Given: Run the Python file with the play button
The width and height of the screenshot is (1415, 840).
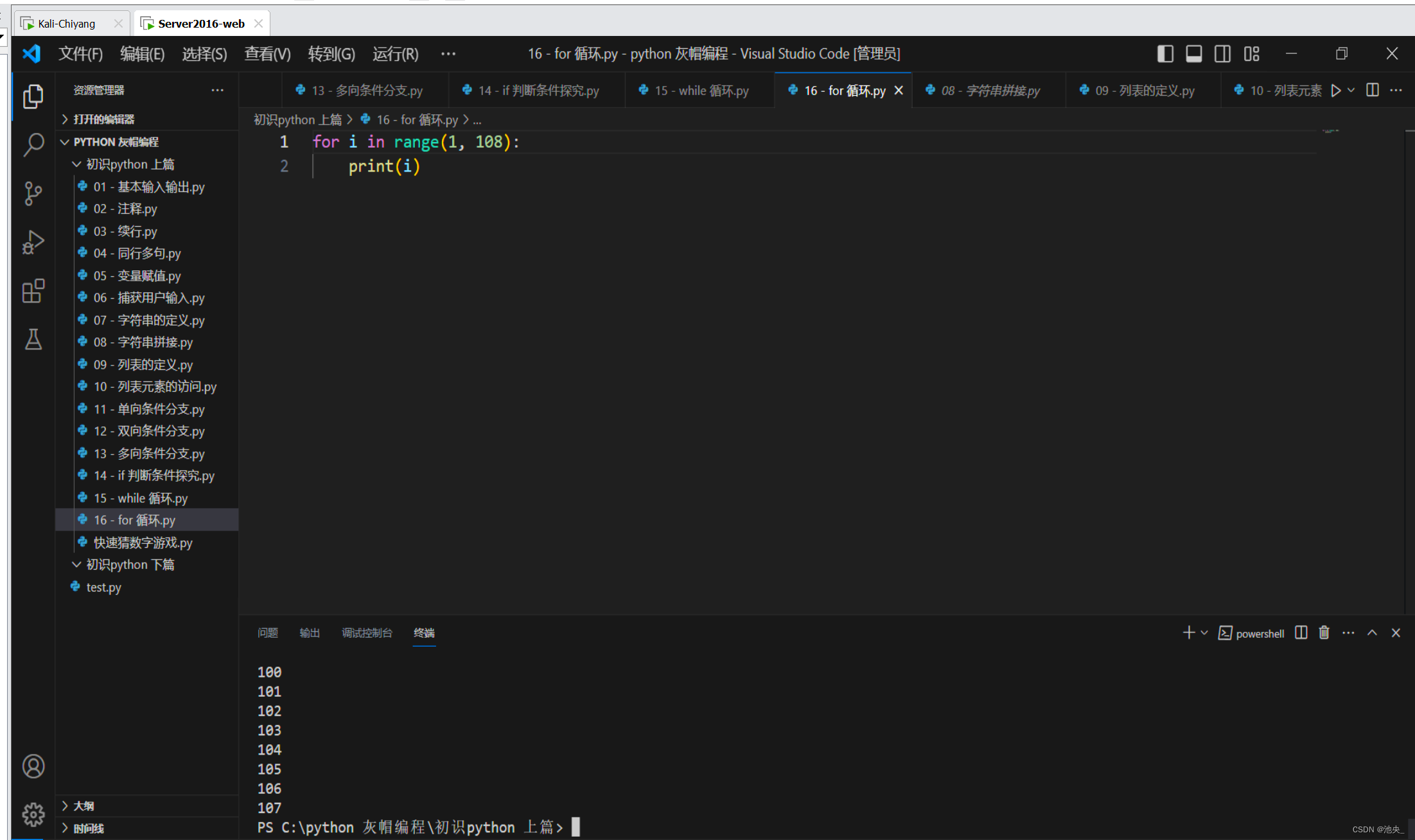Looking at the screenshot, I should pos(1337,90).
